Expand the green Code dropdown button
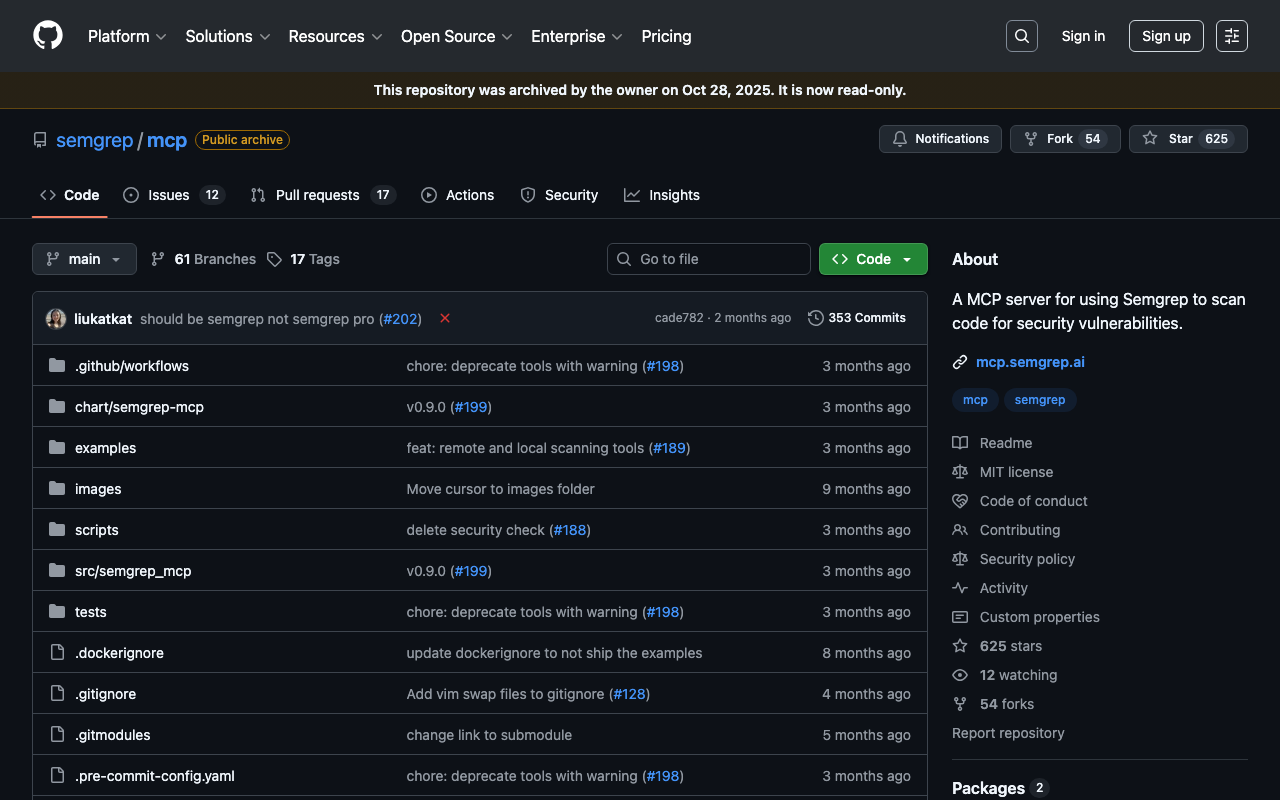The width and height of the screenshot is (1280, 800). point(873,259)
